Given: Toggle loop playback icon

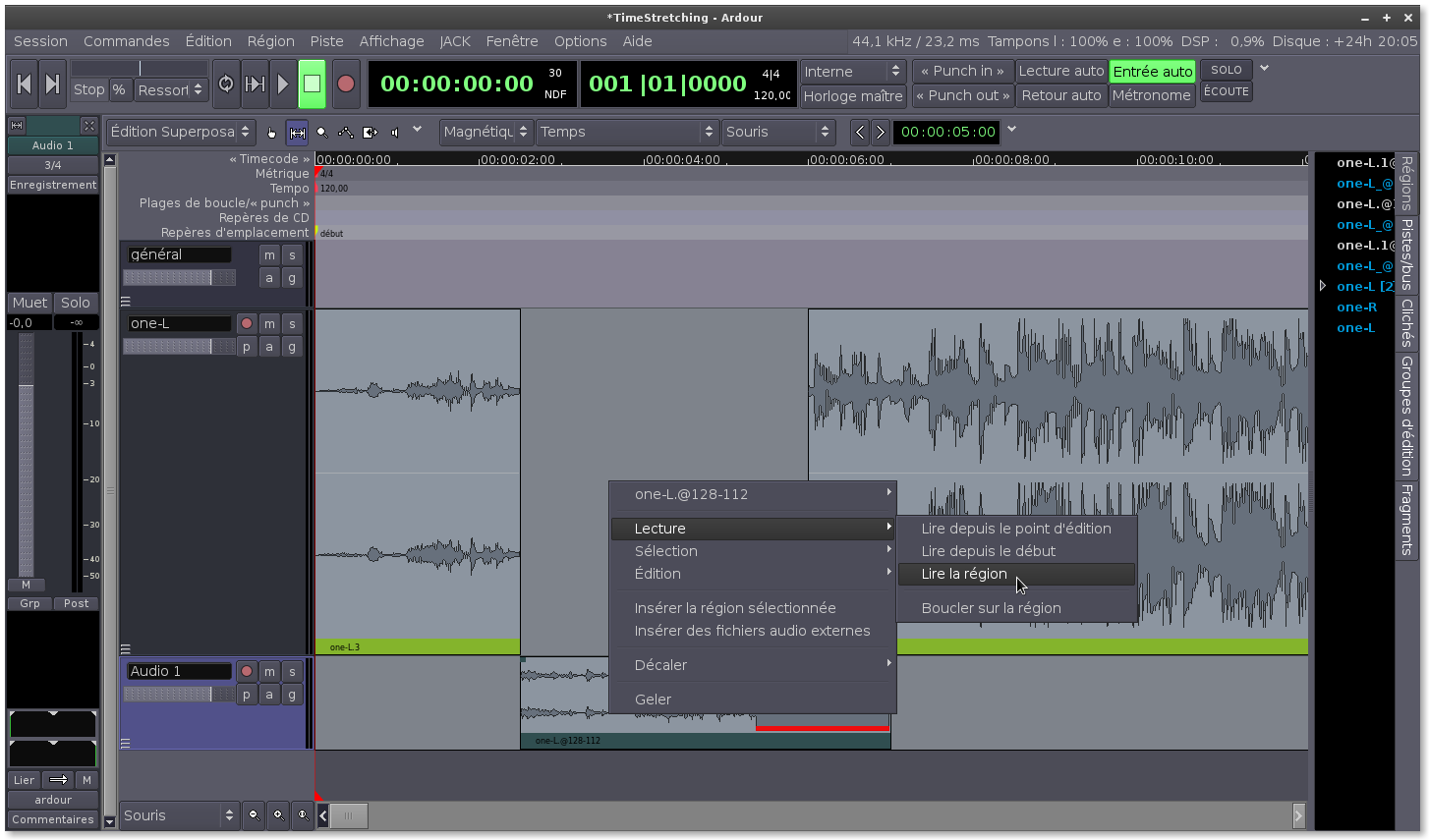Looking at the screenshot, I should 226,84.
